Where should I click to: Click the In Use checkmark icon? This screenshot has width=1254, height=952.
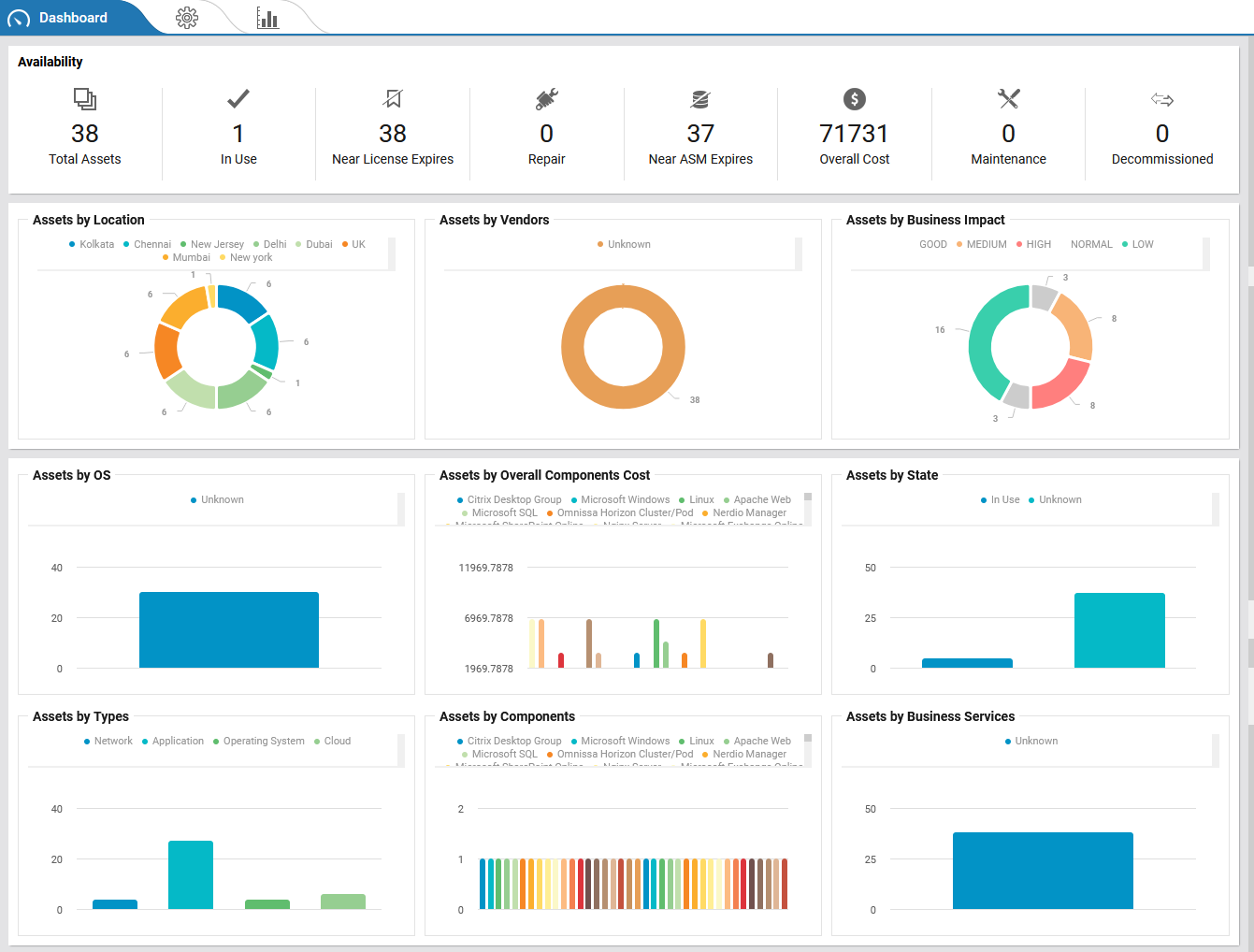pyautogui.click(x=238, y=99)
